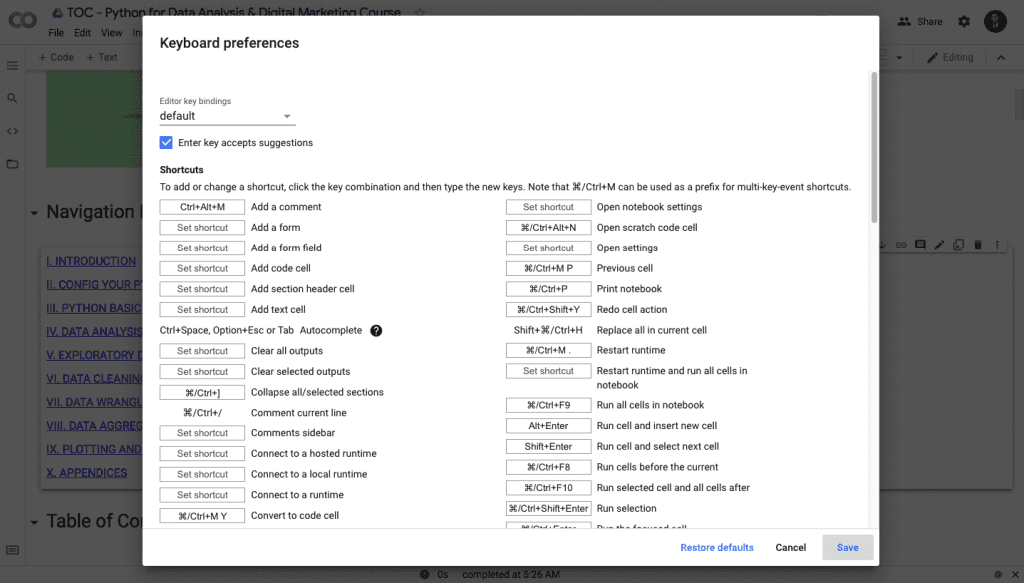The width and height of the screenshot is (1024, 583).
Task: Copy the cell link via the link icon
Action: point(901,244)
